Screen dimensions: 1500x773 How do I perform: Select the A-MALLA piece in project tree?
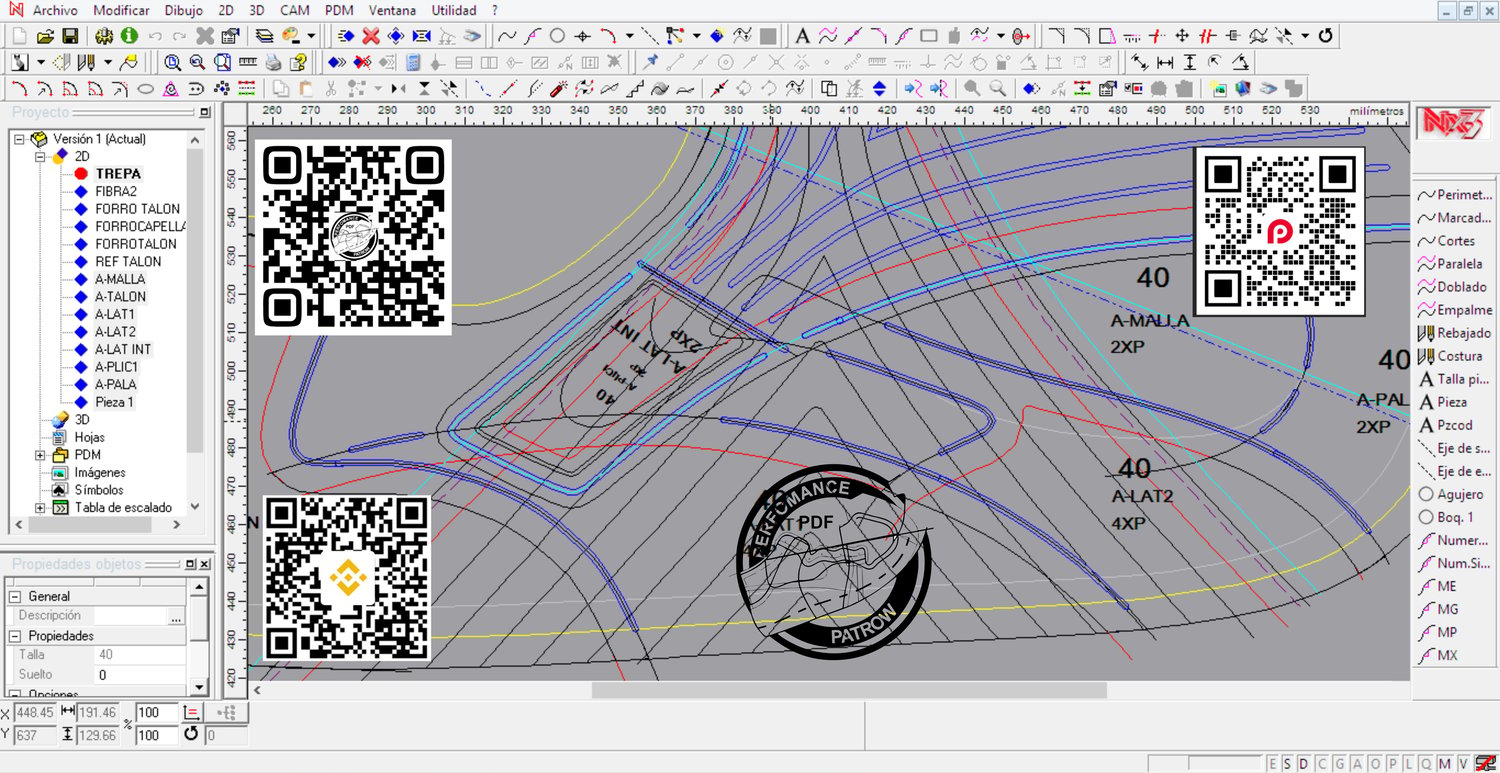(x=120, y=279)
